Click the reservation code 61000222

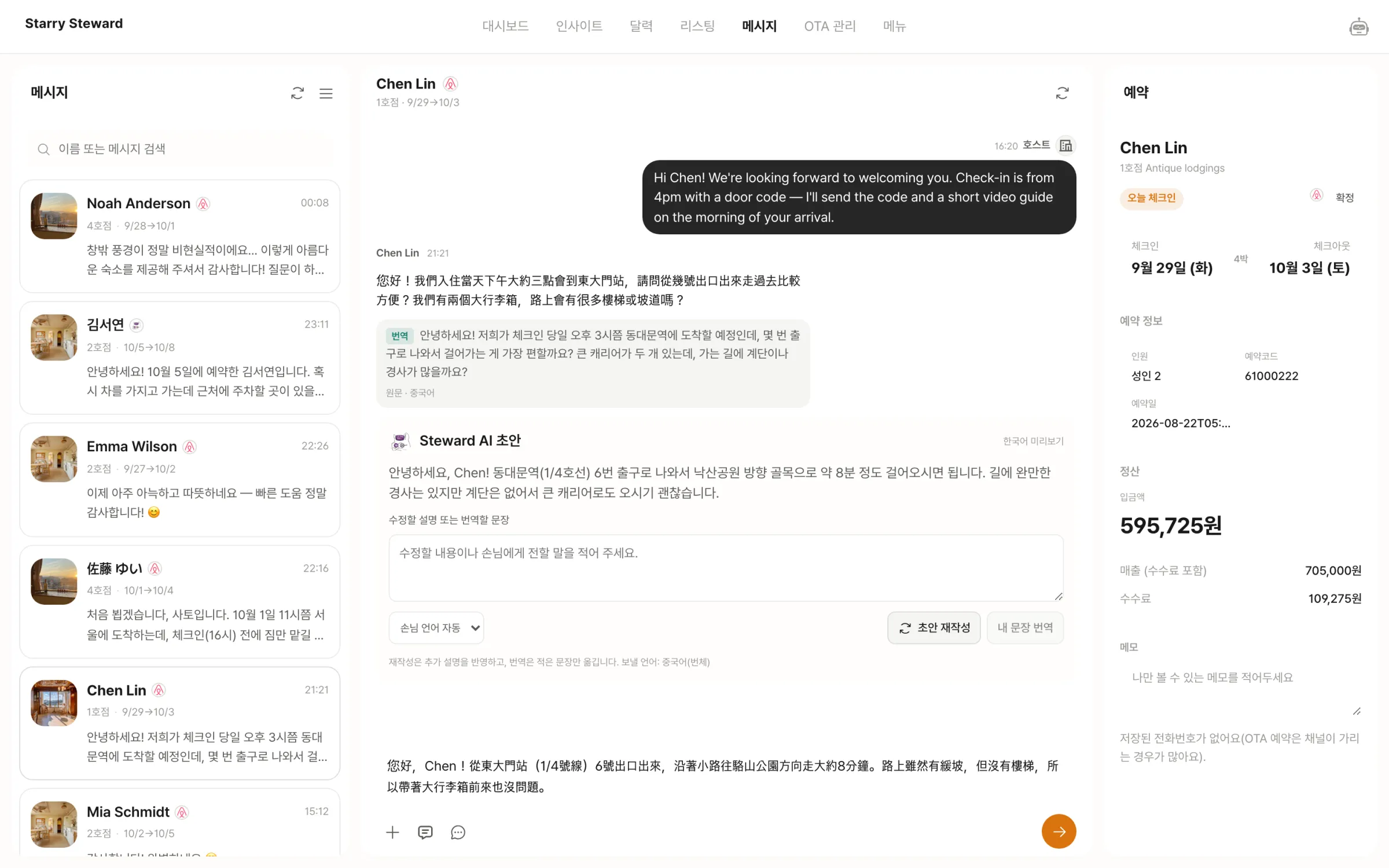click(x=1271, y=376)
